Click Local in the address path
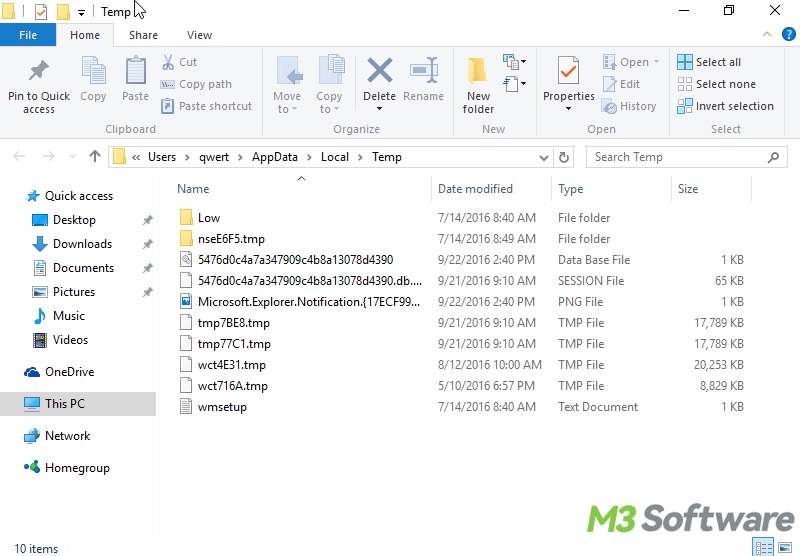Screen dimensions: 800x556 click(x=335, y=157)
